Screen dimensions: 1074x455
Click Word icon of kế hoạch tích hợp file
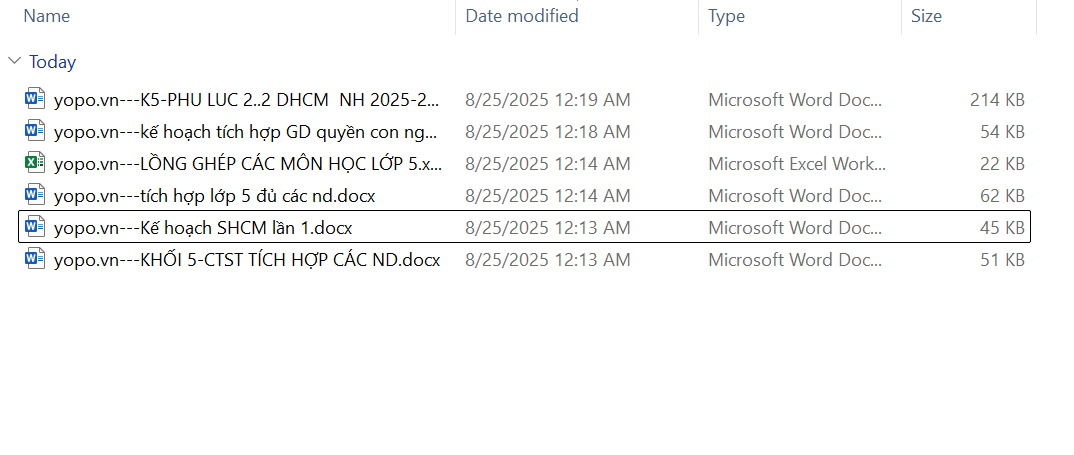35,131
